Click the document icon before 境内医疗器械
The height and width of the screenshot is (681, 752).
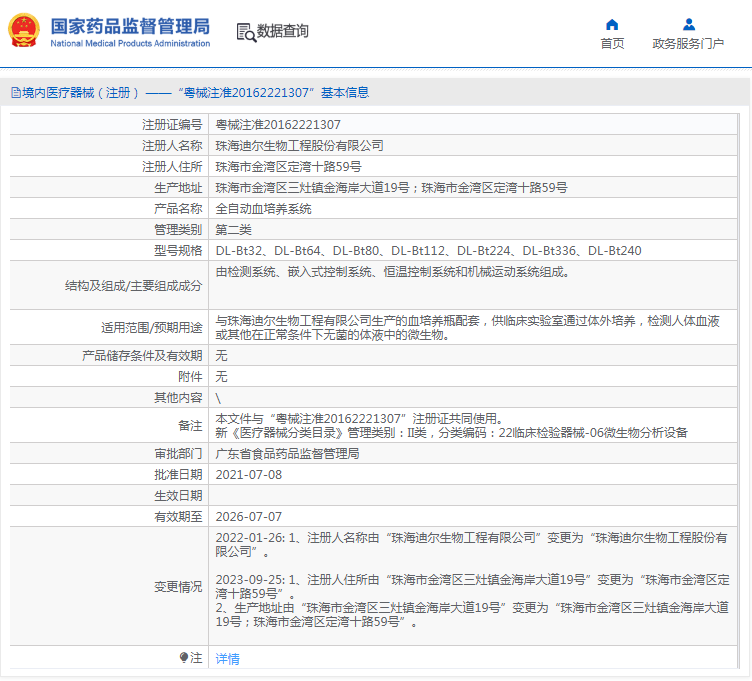point(16,93)
